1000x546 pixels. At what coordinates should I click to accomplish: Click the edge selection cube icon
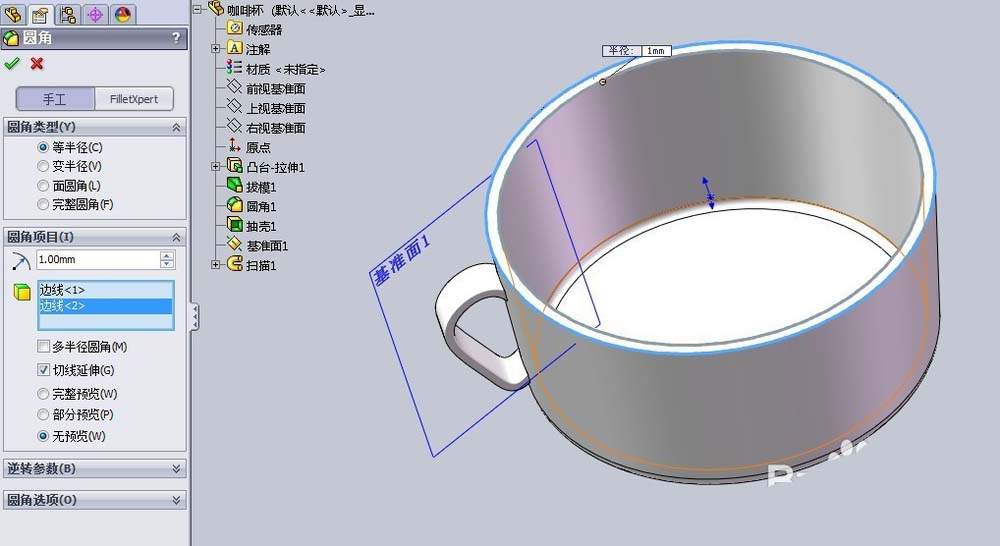[22, 292]
